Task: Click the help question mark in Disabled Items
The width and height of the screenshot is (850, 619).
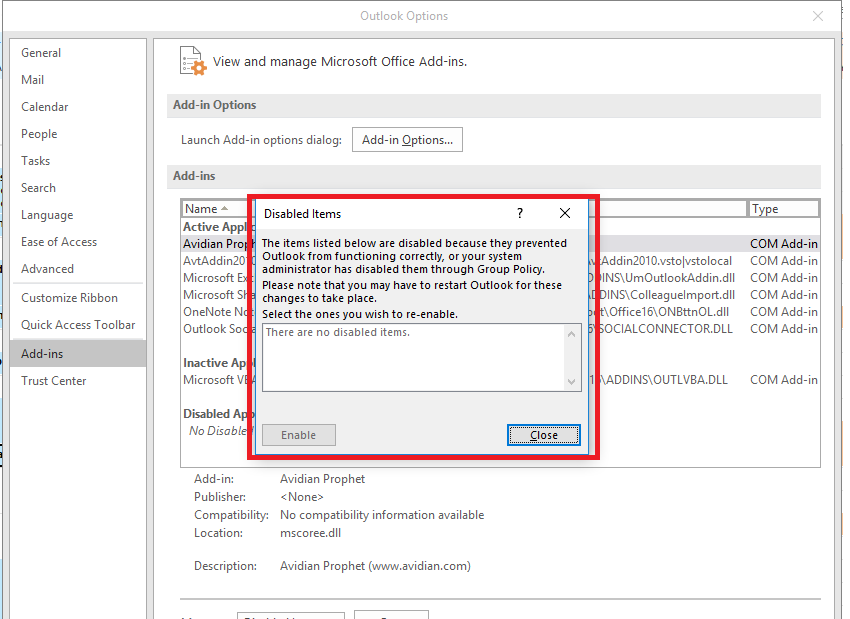Action: click(x=520, y=214)
